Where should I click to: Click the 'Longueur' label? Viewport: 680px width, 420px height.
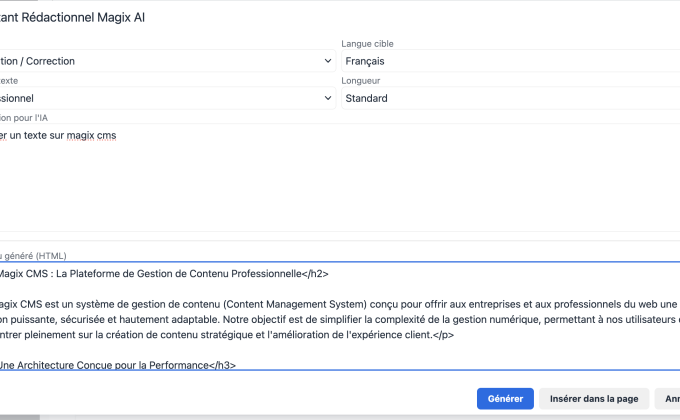(x=361, y=81)
